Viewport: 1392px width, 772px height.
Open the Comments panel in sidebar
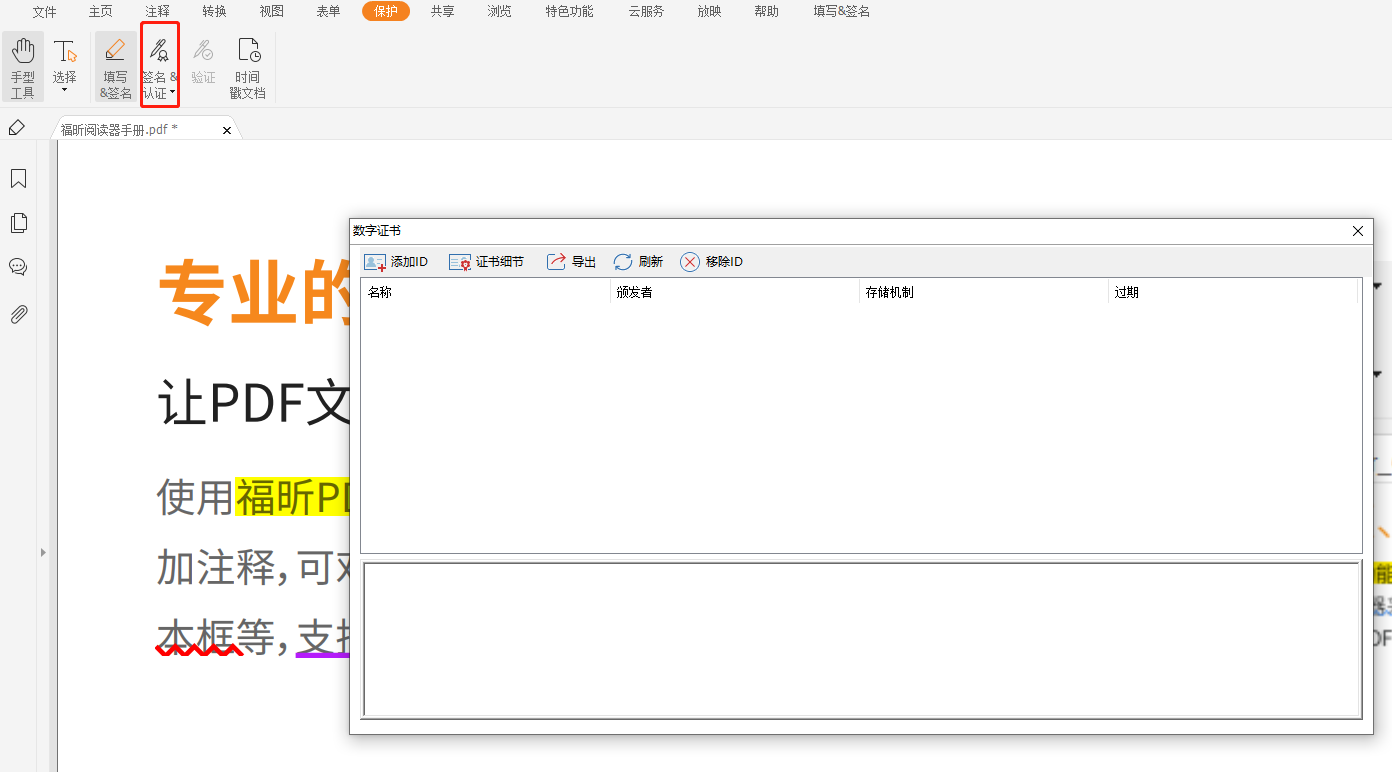click(18, 267)
